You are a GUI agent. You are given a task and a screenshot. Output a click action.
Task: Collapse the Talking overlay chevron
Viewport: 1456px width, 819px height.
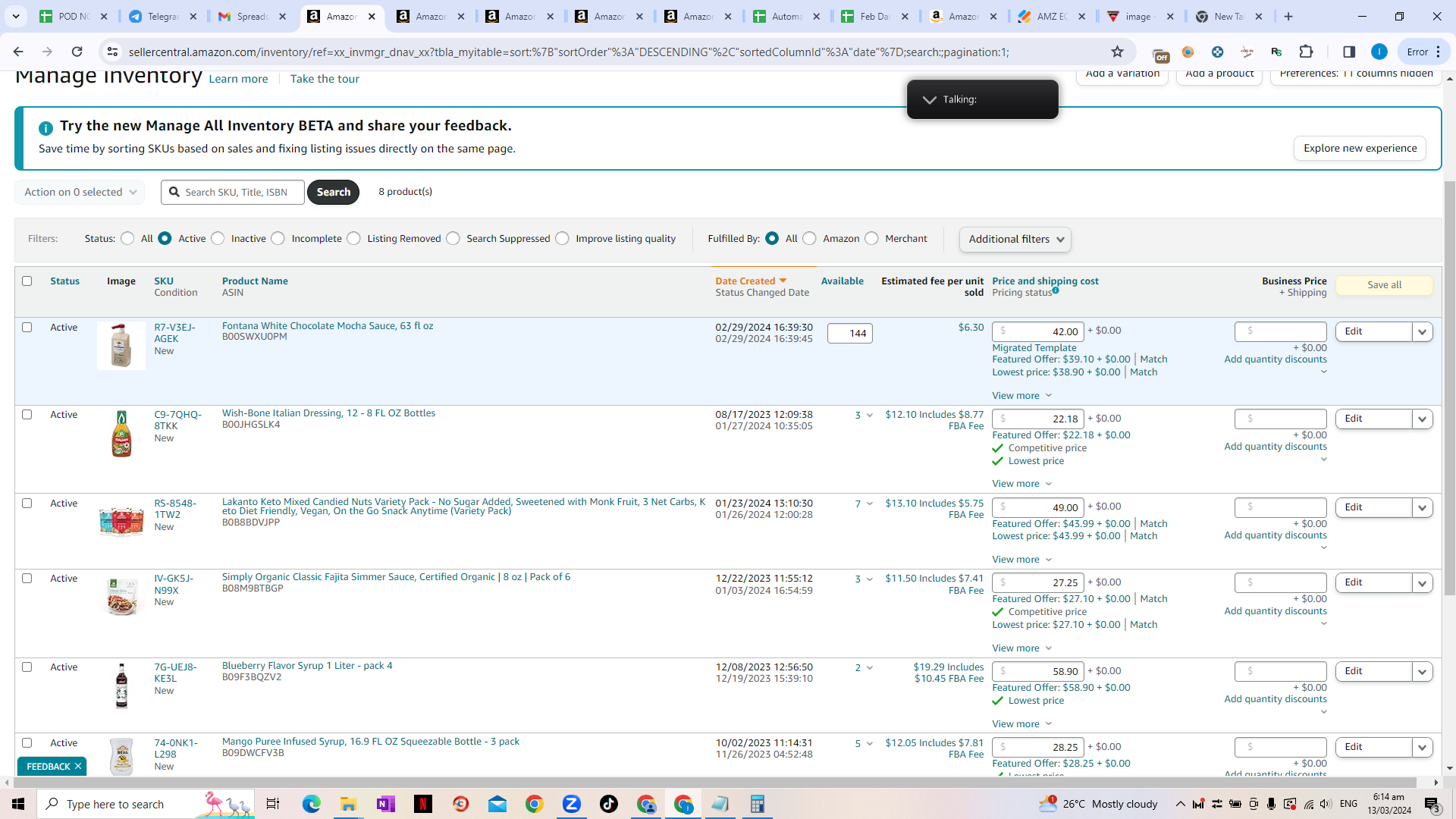[x=929, y=99]
